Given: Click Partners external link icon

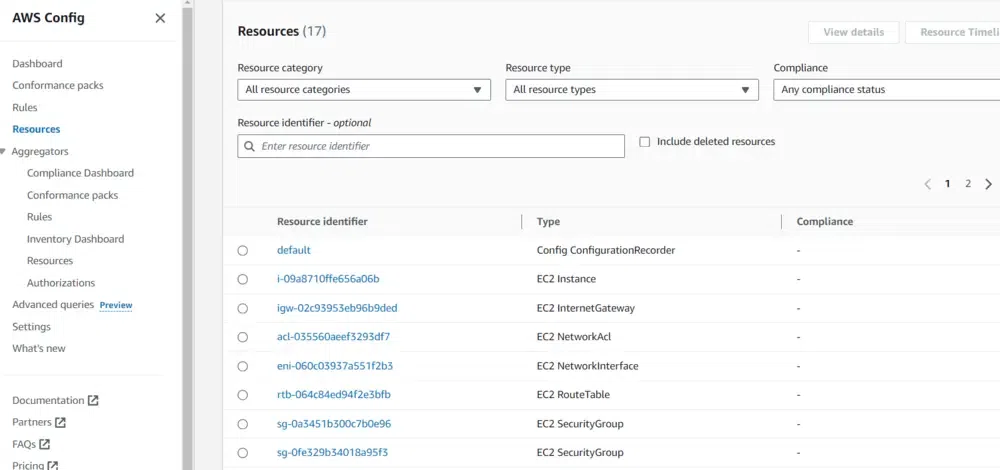Looking at the screenshot, I should pyautogui.click(x=61, y=422).
